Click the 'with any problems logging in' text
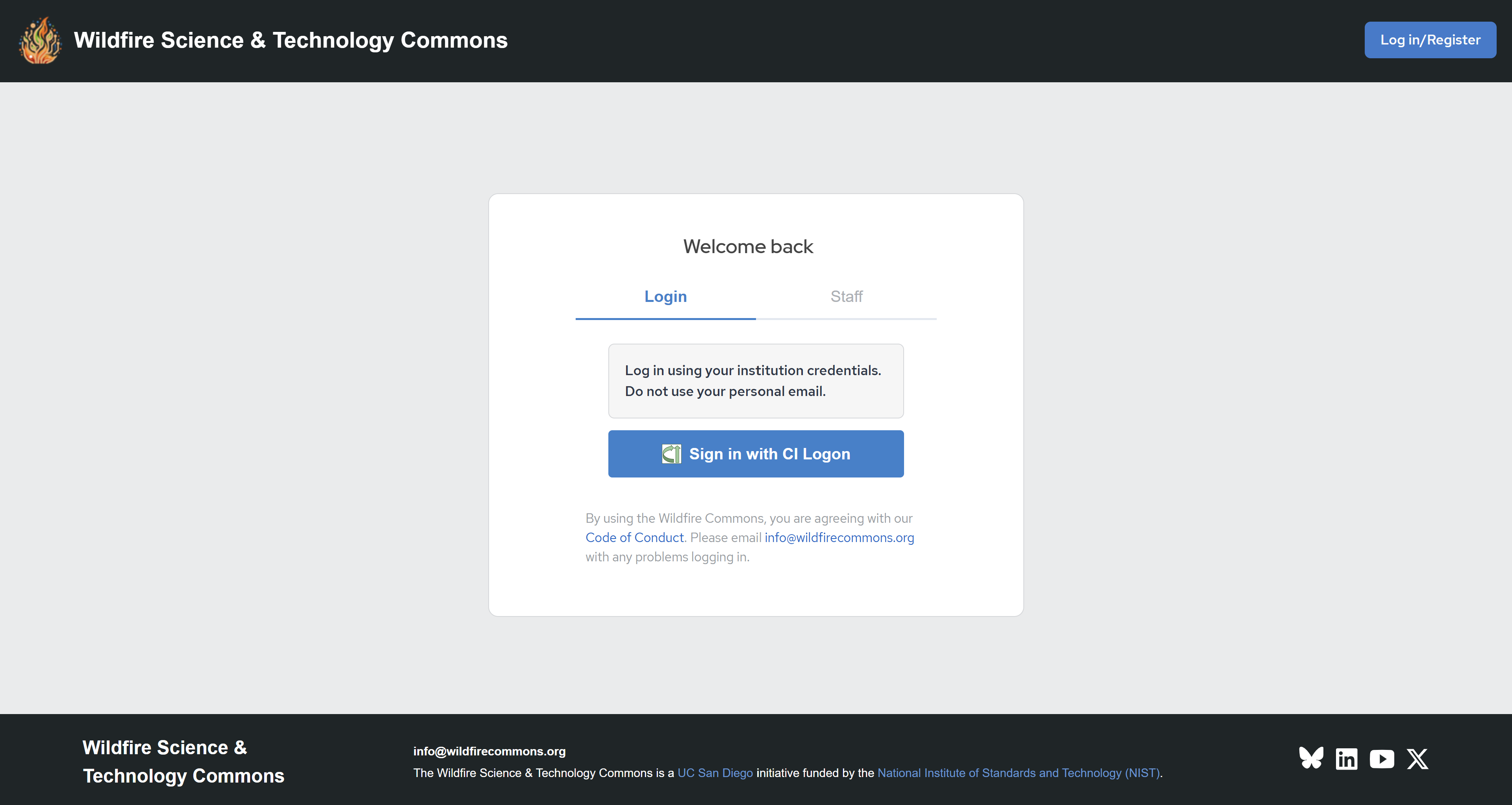The image size is (1512, 805). pyautogui.click(x=667, y=557)
